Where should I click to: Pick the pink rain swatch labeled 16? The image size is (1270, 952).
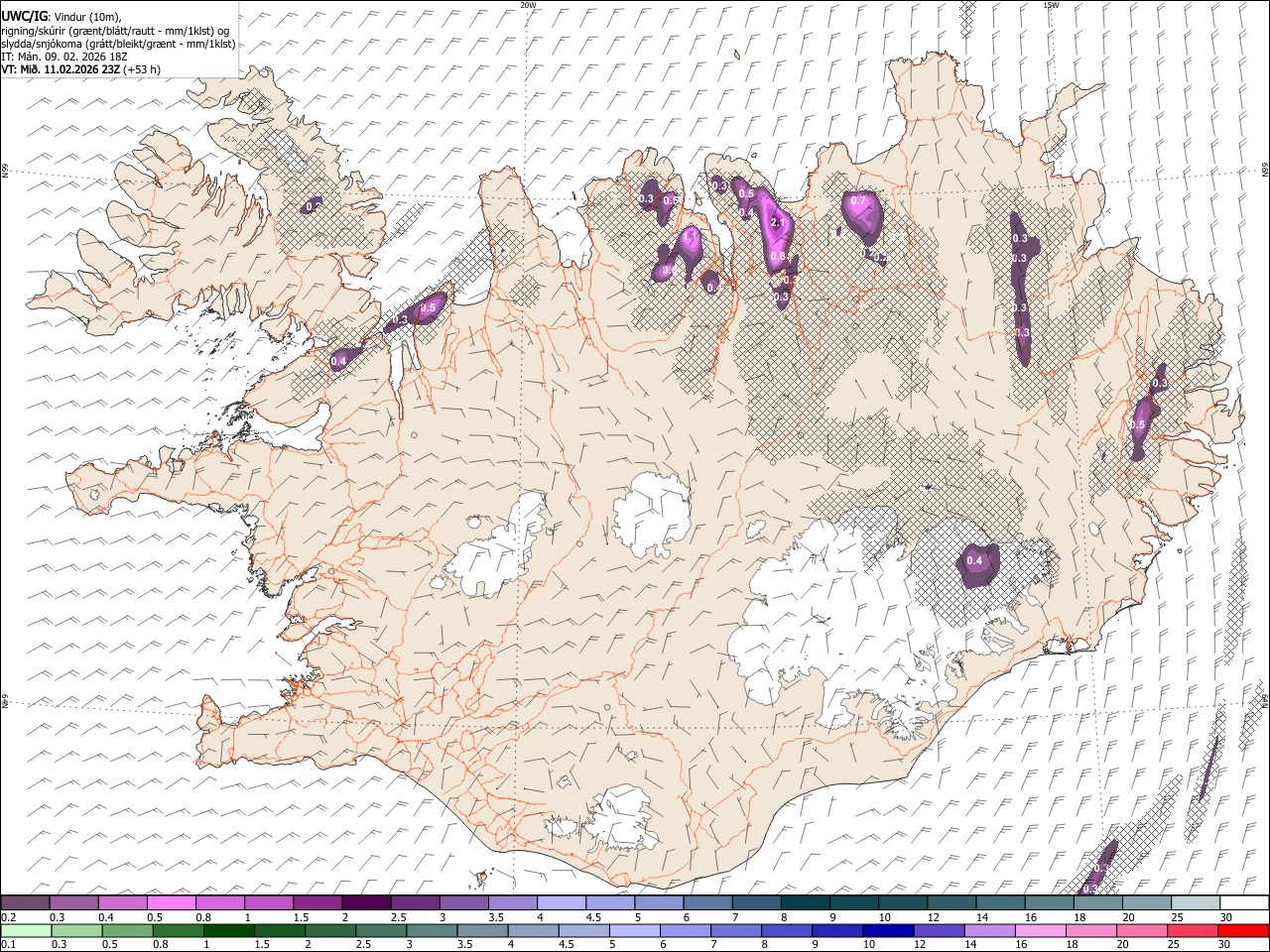1041,930
